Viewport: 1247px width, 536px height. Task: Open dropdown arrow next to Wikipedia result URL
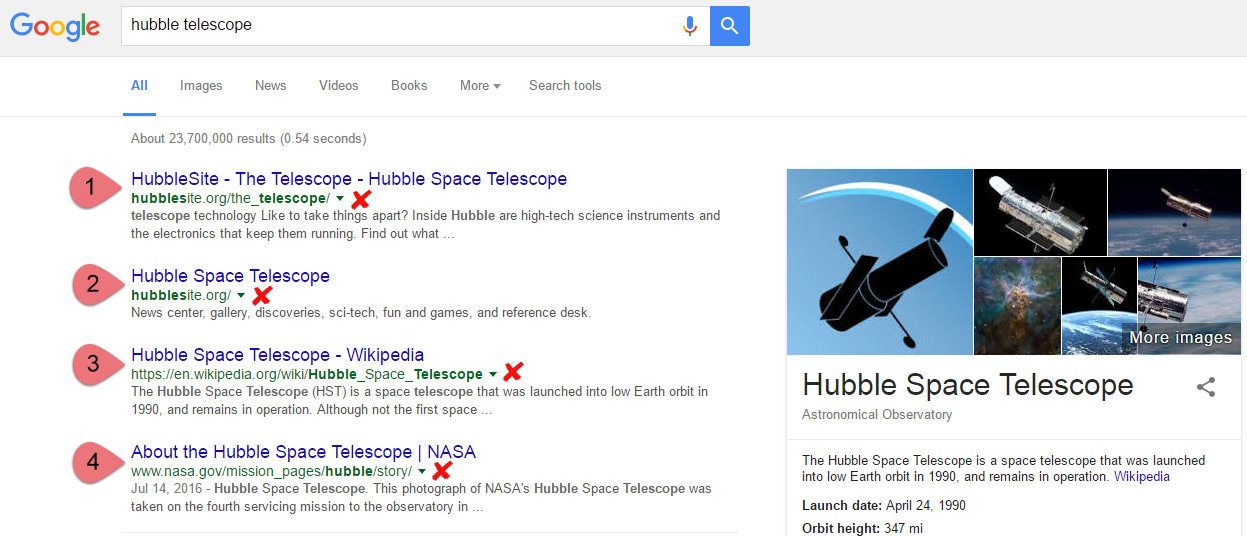pyautogui.click(x=493, y=375)
